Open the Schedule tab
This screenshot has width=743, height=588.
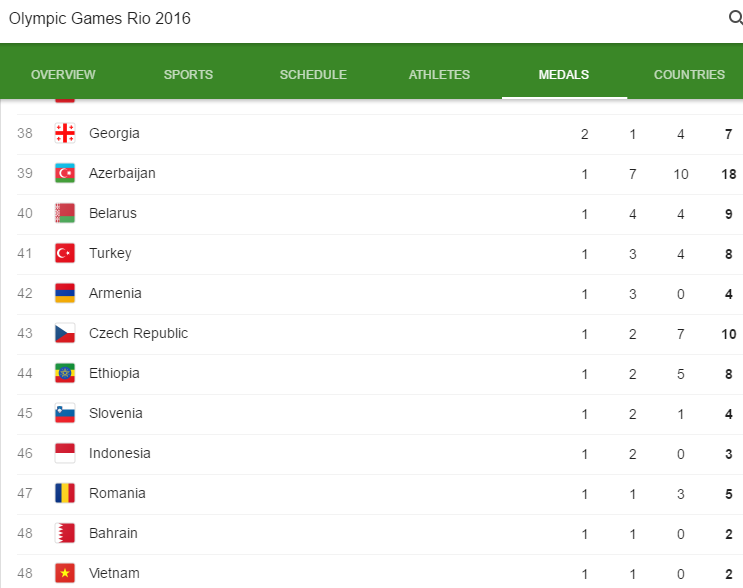tap(313, 75)
